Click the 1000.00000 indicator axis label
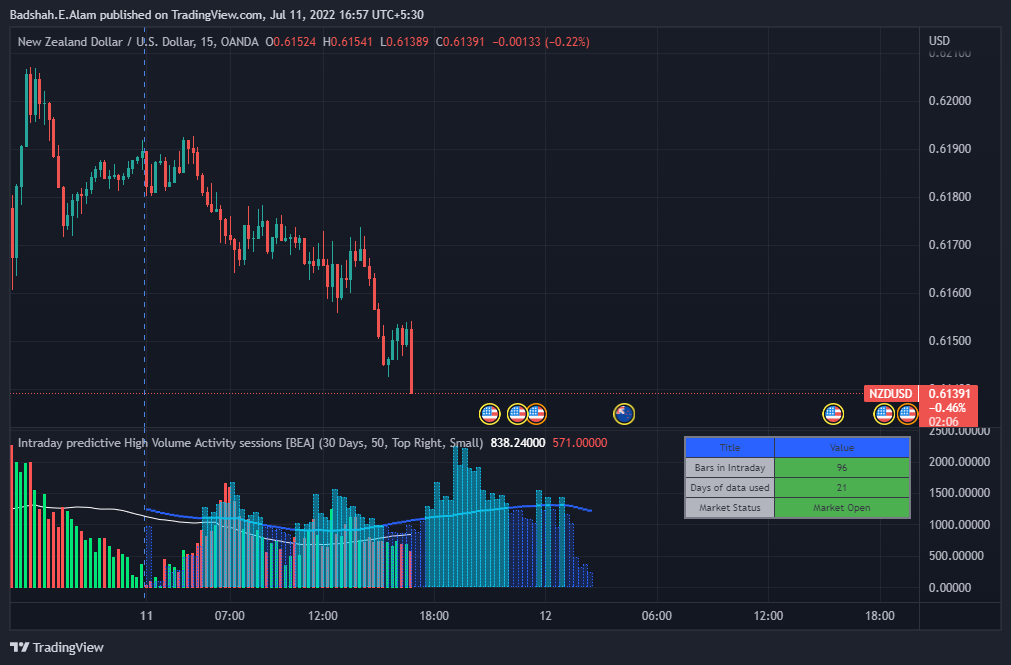The height and width of the screenshot is (665, 1011). coord(959,524)
